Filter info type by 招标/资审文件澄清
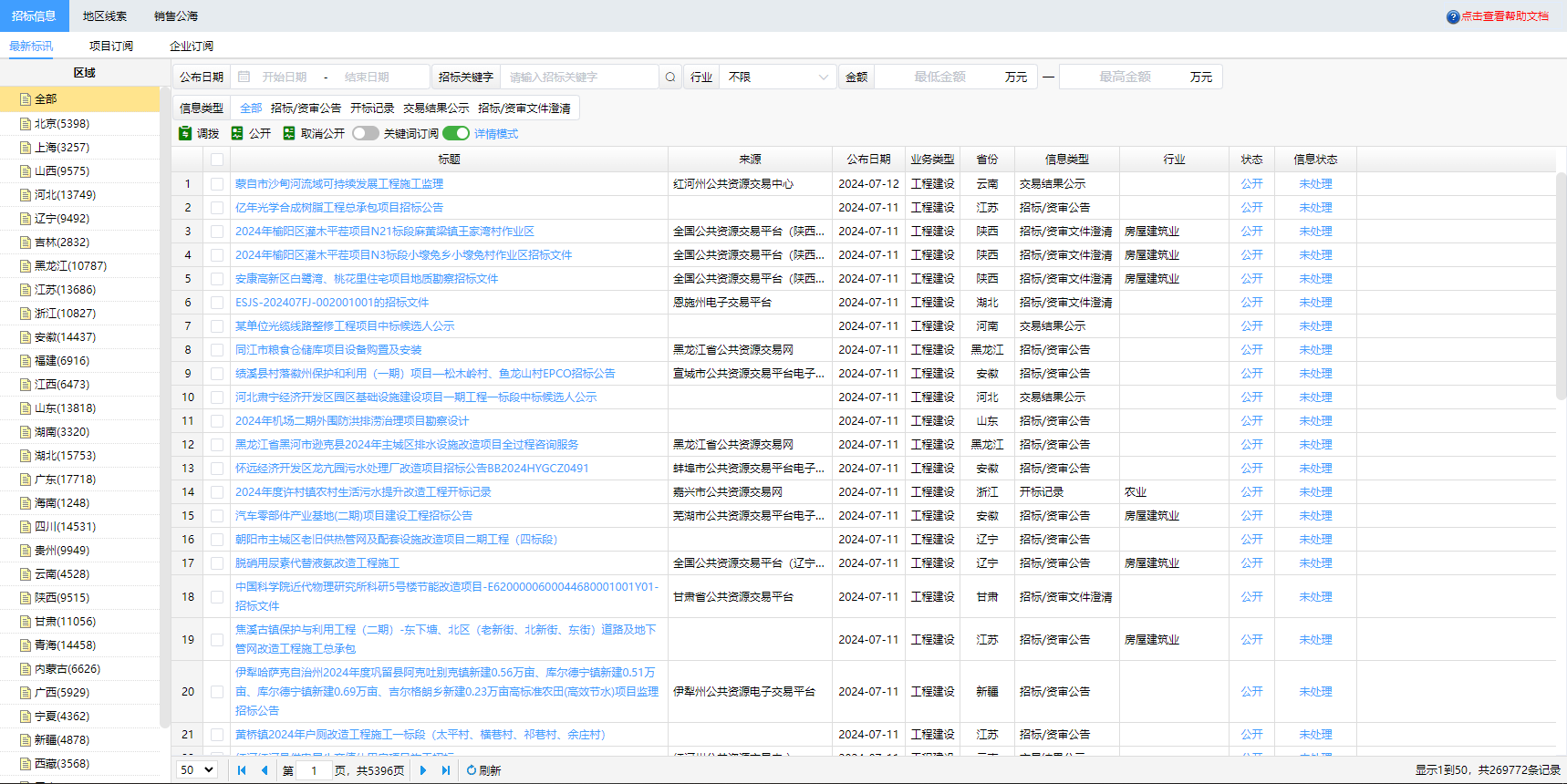 tap(524, 108)
